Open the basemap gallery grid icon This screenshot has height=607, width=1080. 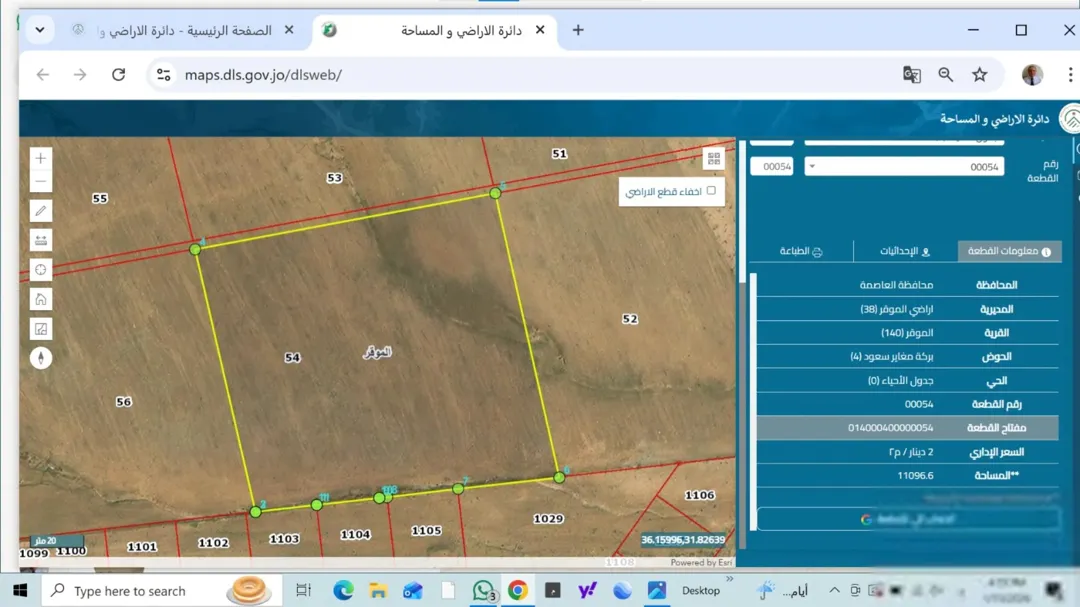tap(714, 159)
